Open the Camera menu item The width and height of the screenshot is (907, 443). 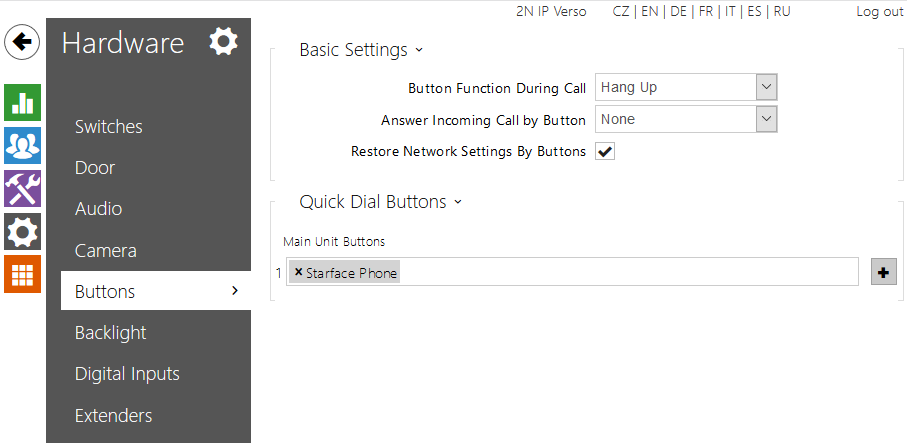coord(106,251)
